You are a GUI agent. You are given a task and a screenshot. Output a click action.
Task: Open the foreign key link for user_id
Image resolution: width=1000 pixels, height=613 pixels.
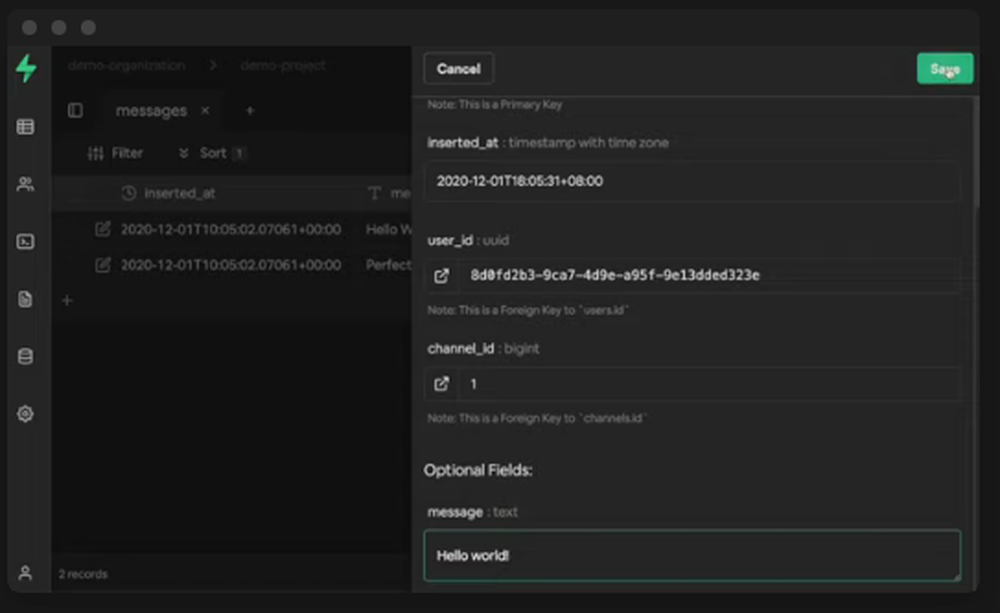coord(441,275)
